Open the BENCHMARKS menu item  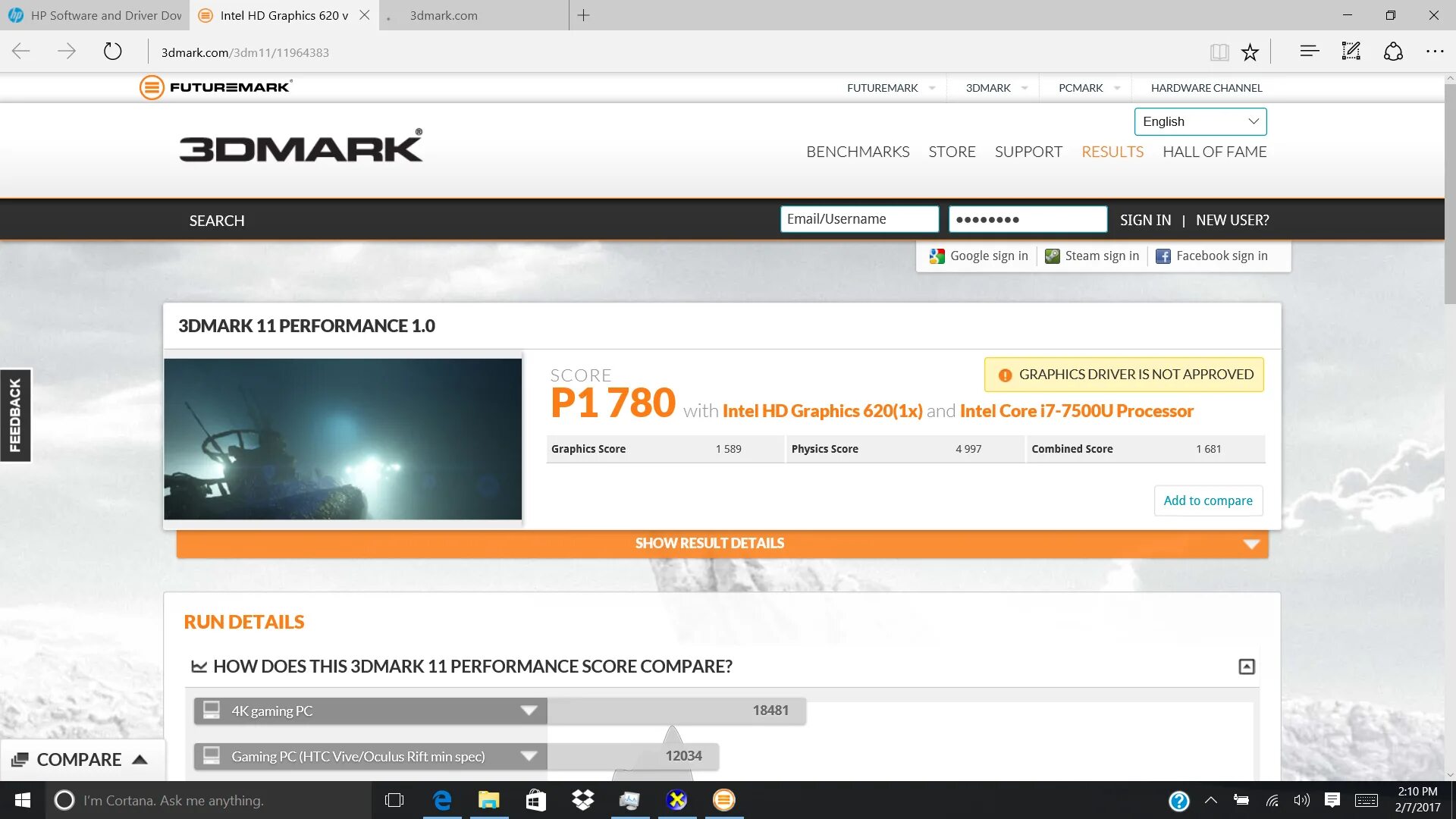pos(858,151)
